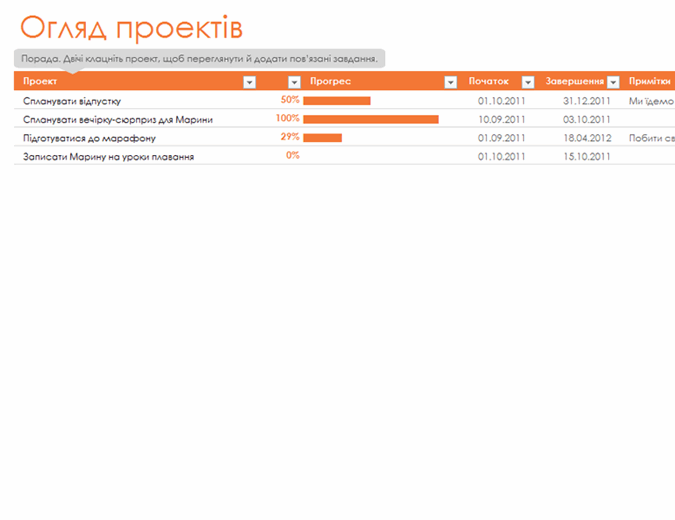Click the Прогрес column header
Image resolution: width=675 pixels, height=520 pixels.
point(330,81)
